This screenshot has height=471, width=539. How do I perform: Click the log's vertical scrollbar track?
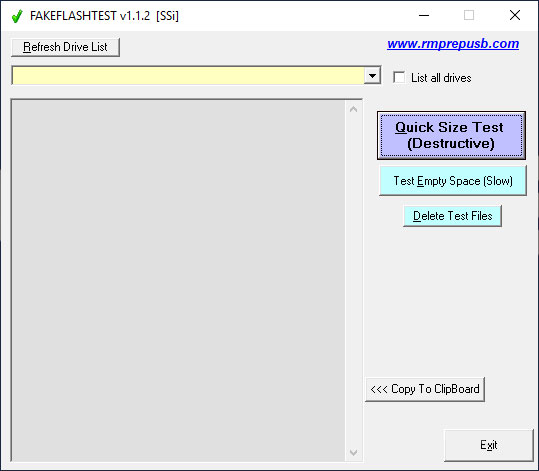pyautogui.click(x=353, y=281)
